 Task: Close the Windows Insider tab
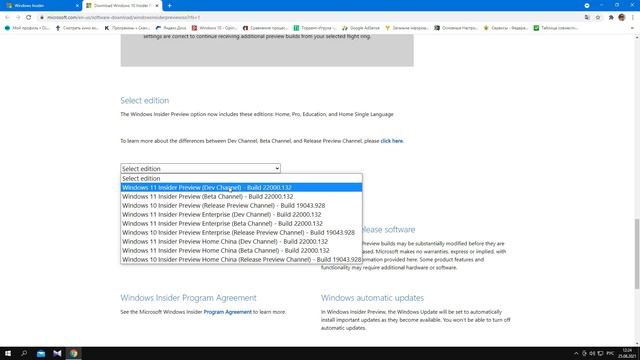tap(77, 6)
